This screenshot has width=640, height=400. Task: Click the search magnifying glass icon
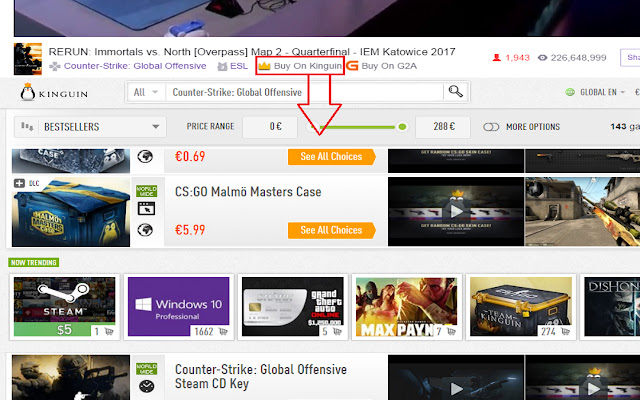(456, 91)
